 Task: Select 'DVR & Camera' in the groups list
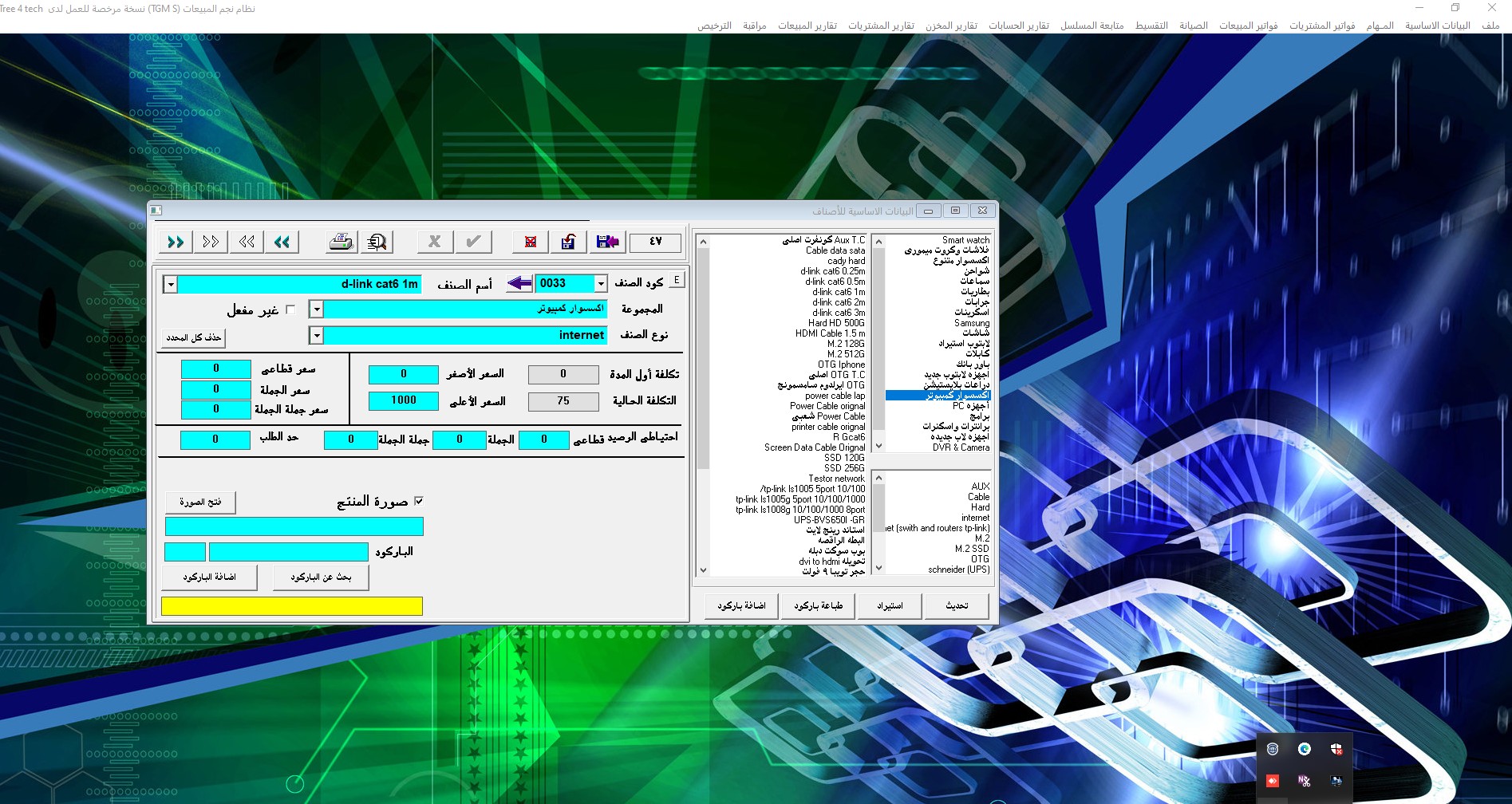[x=961, y=447]
